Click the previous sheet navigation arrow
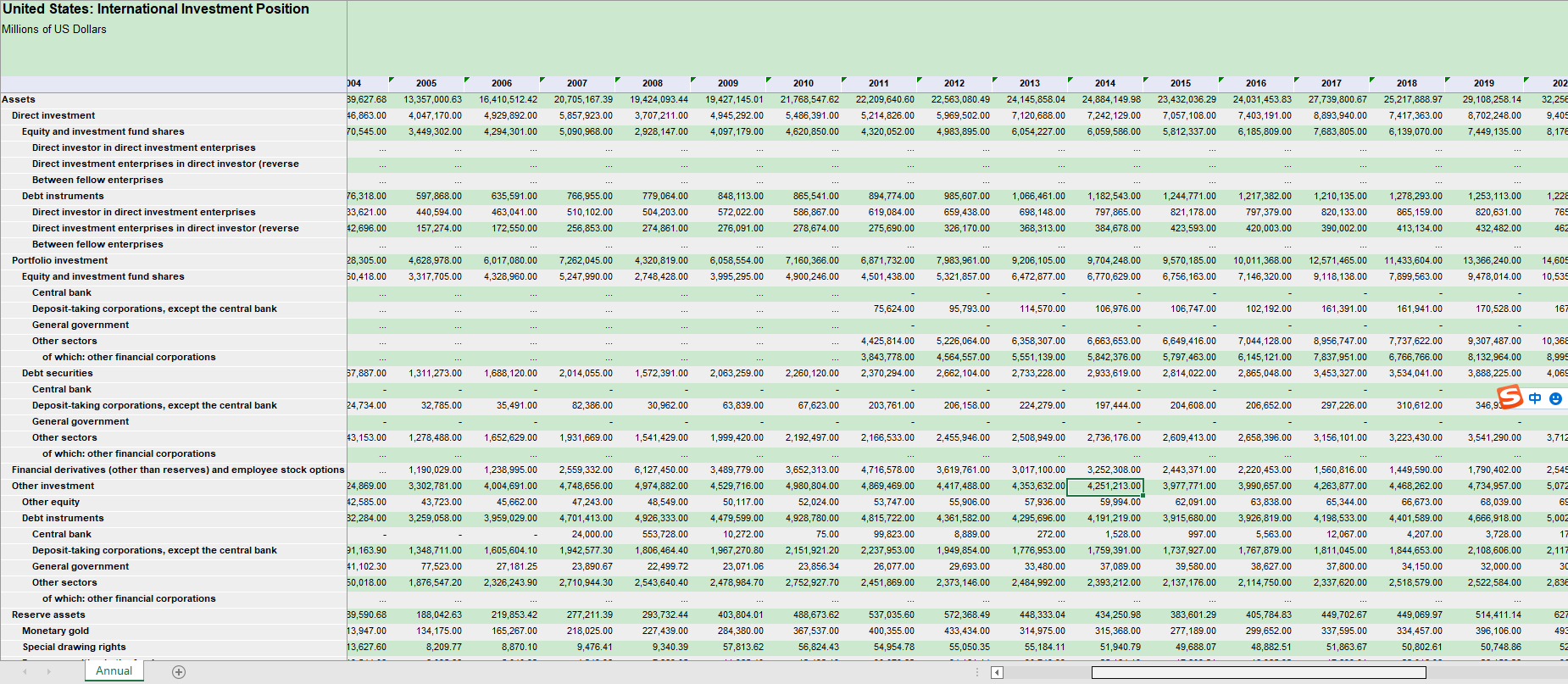Screen dimensions: 1568x684 tap(25, 672)
